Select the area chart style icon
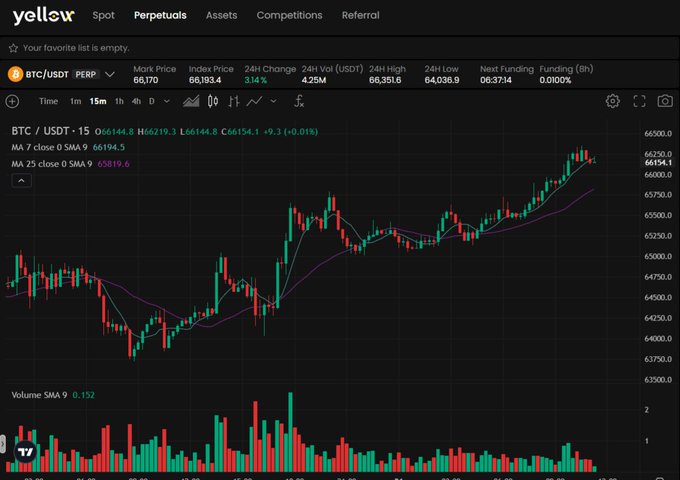680x480 pixels. 191,101
